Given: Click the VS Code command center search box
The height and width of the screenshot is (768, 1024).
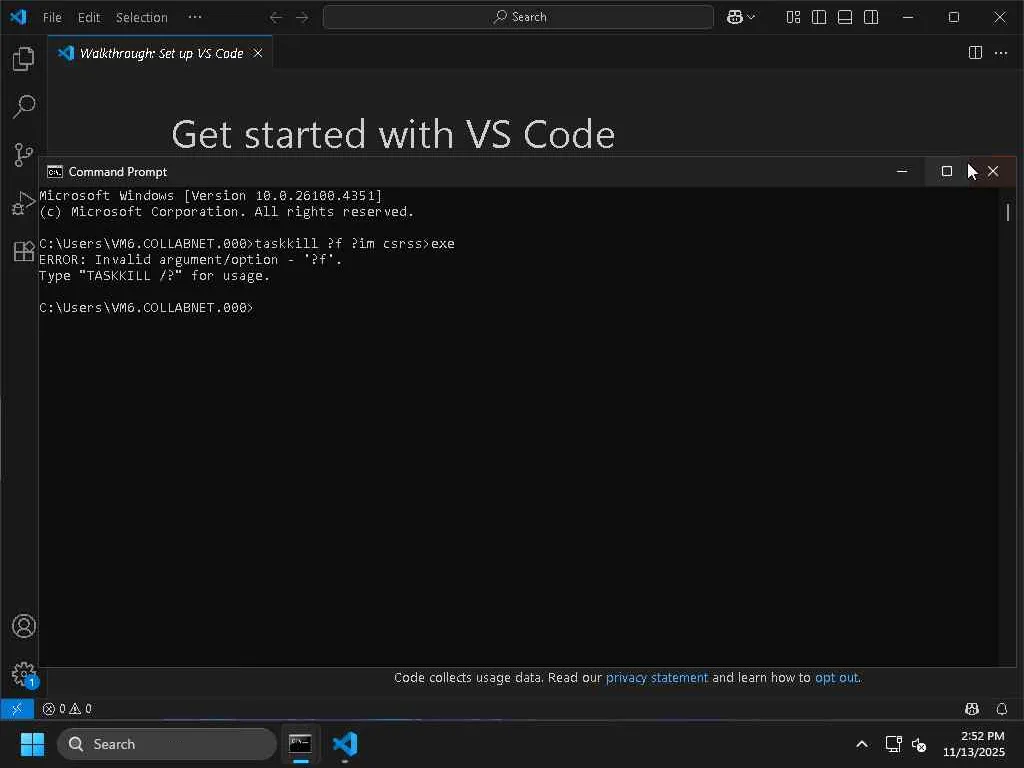Looking at the screenshot, I should [519, 17].
